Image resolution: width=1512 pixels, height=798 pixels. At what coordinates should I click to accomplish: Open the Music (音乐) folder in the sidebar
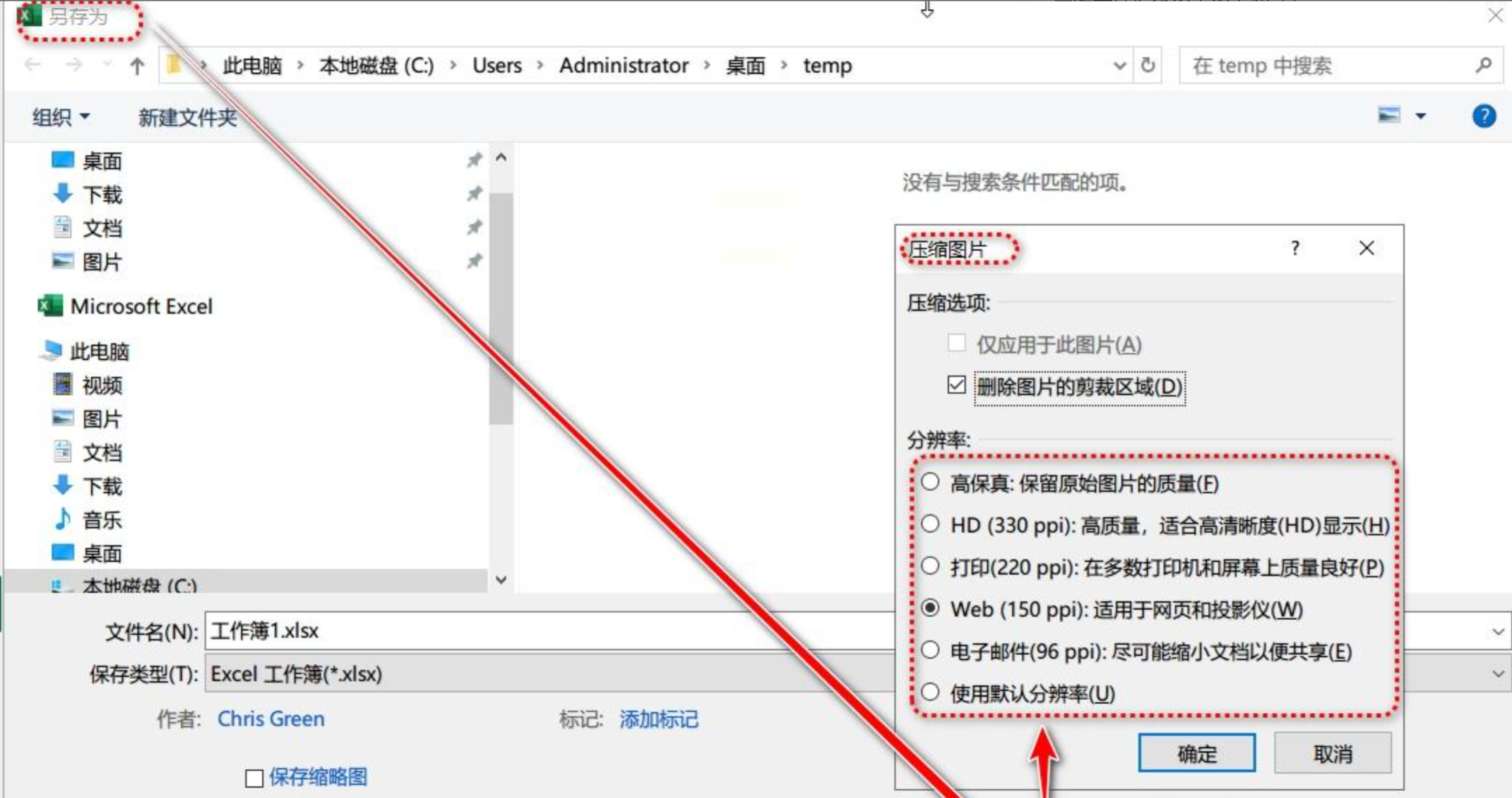pyautogui.click(x=102, y=520)
